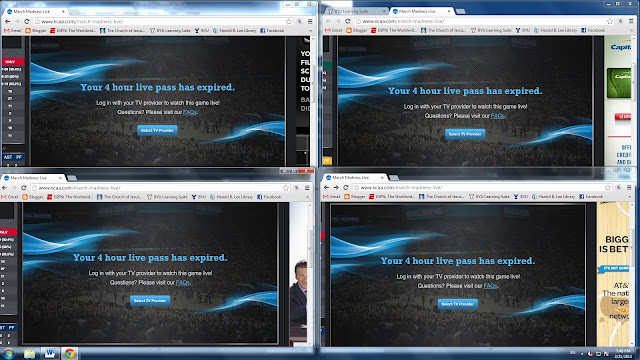
Task: Expand the bookmarks overflow chevron in bottom-right window
Action: [x=629, y=196]
